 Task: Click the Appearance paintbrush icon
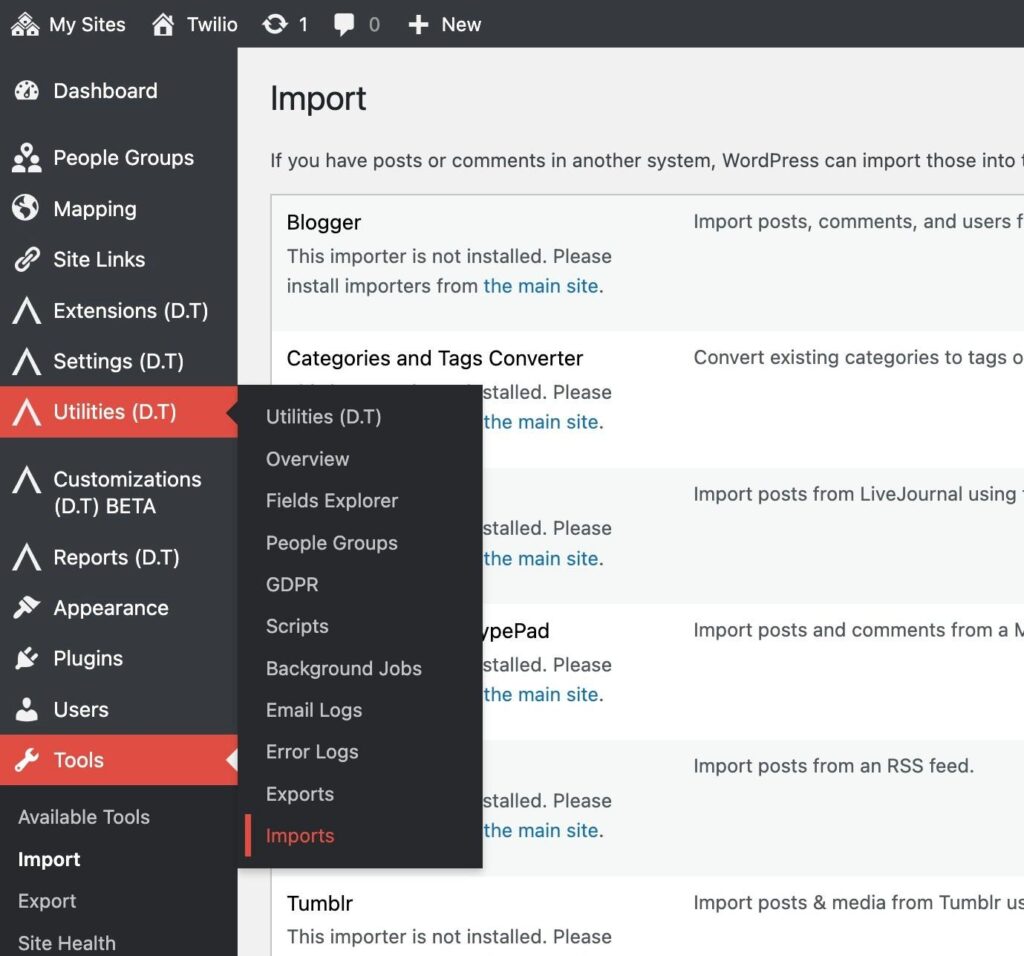point(27,608)
